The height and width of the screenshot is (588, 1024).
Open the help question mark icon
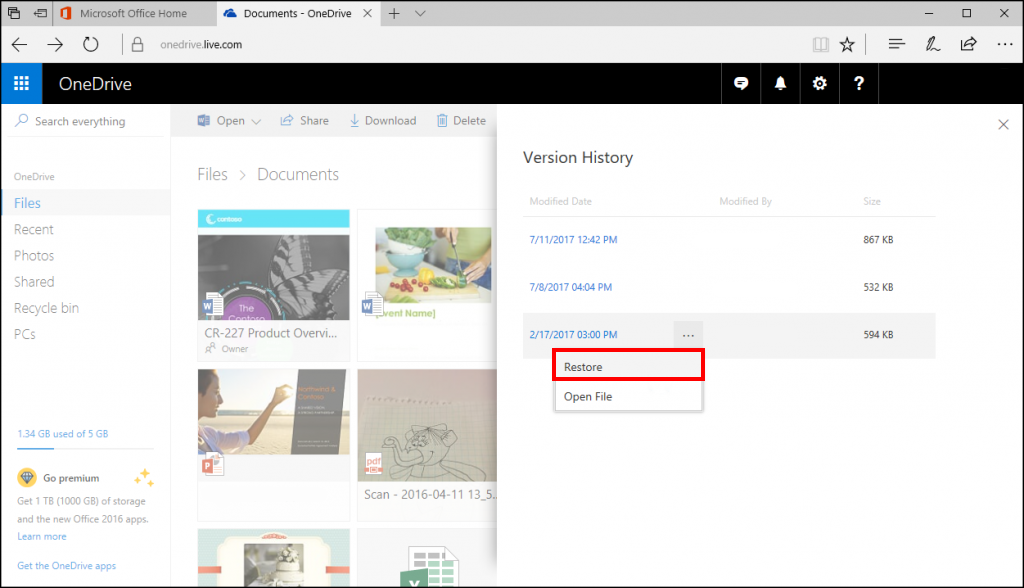coord(859,84)
